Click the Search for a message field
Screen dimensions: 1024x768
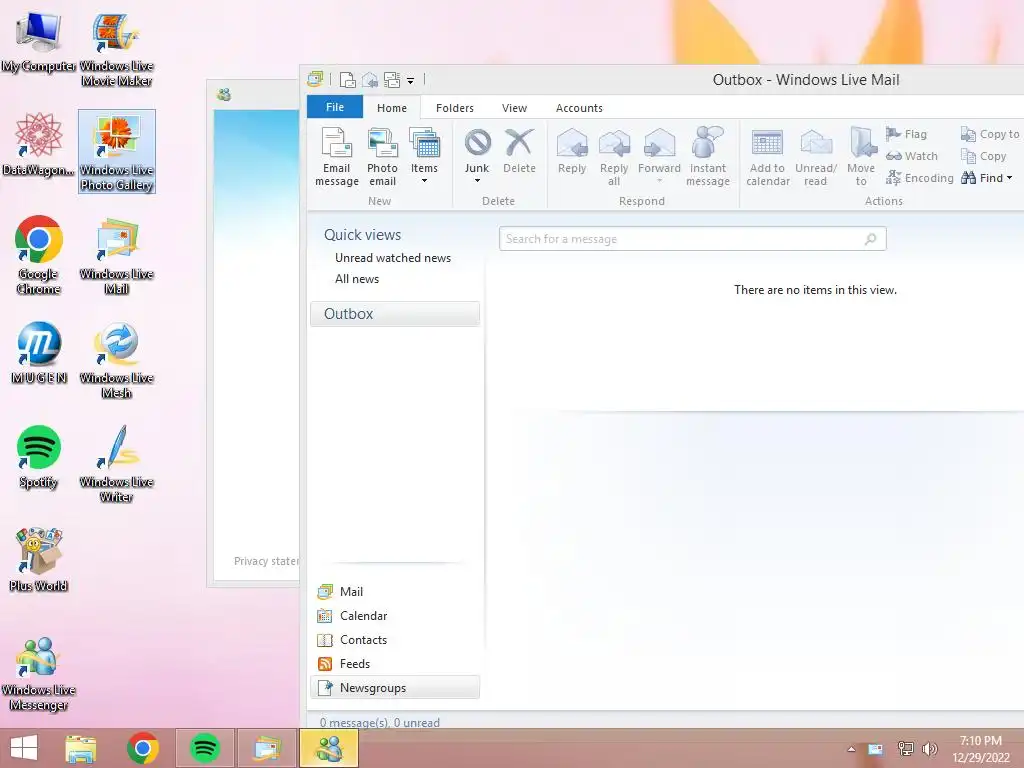pos(692,238)
